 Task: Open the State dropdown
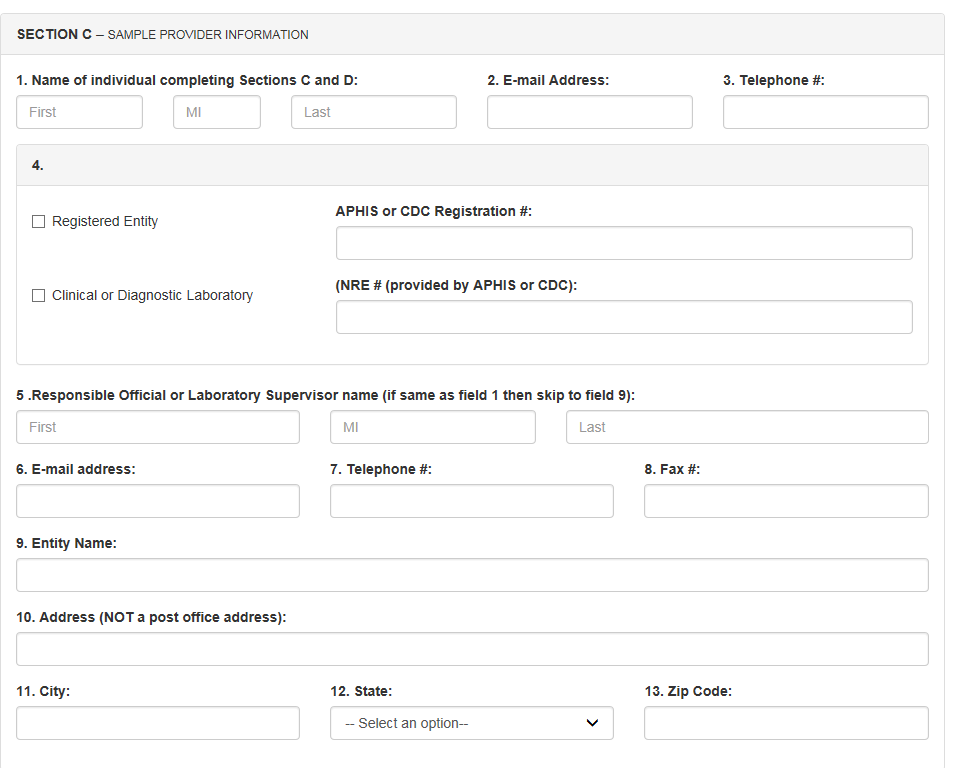[471, 723]
